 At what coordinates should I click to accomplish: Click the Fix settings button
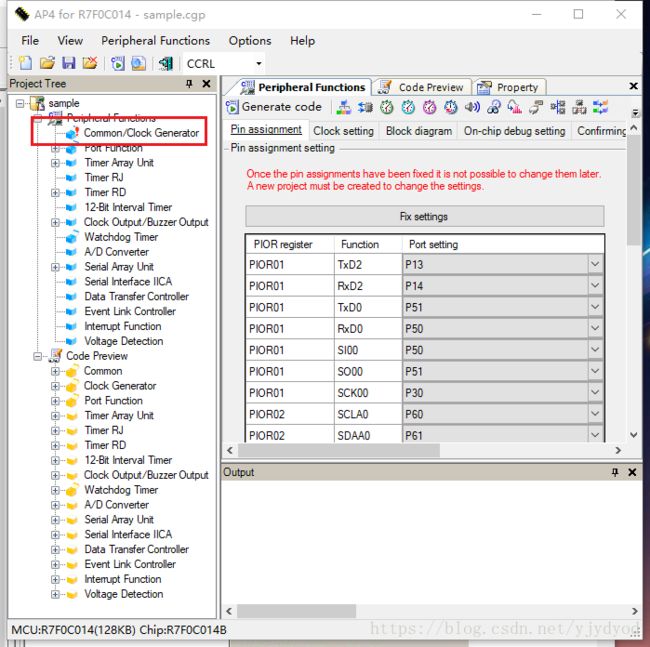tap(424, 216)
